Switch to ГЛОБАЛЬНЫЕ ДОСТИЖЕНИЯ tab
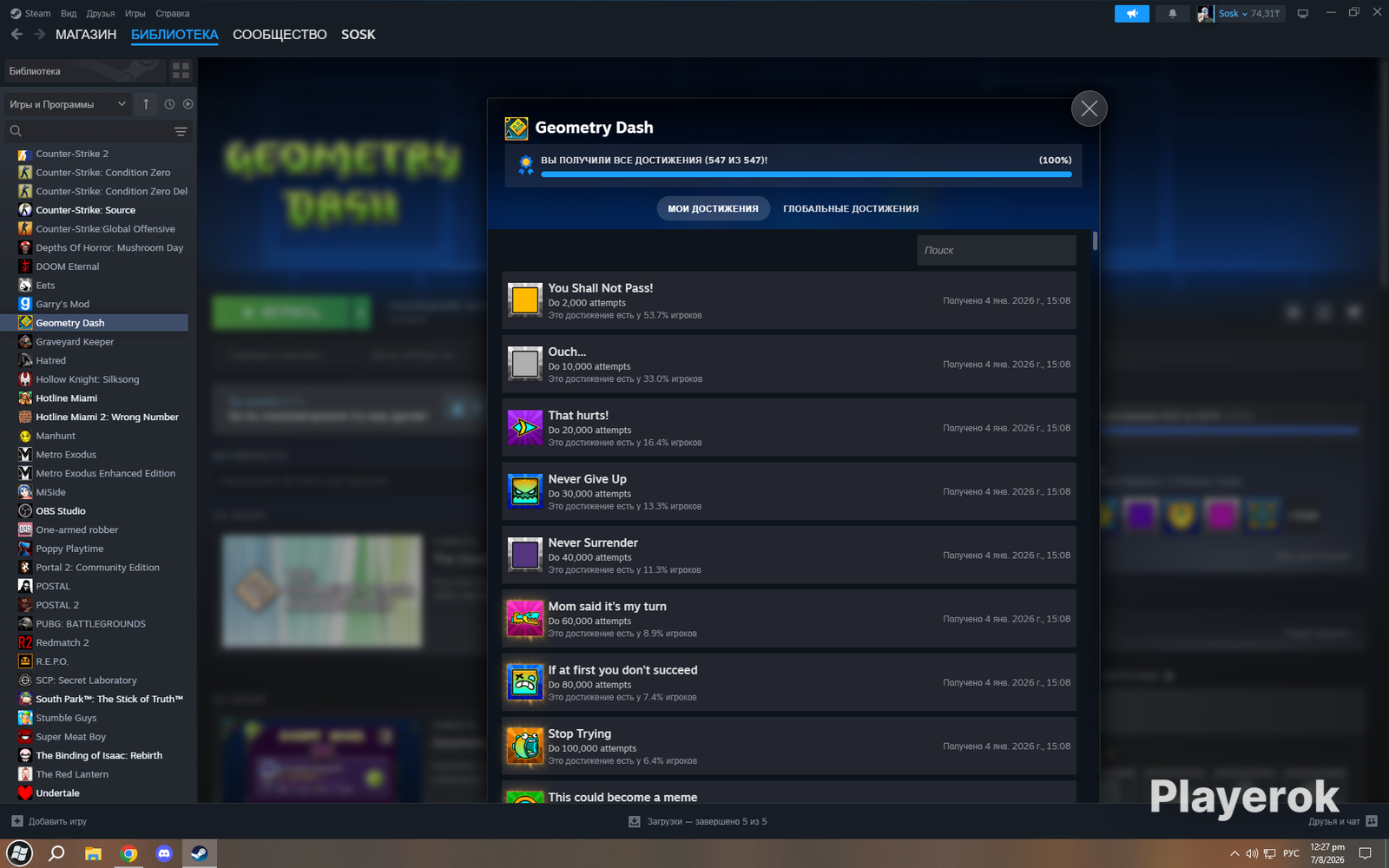1389x868 pixels. coord(851,208)
